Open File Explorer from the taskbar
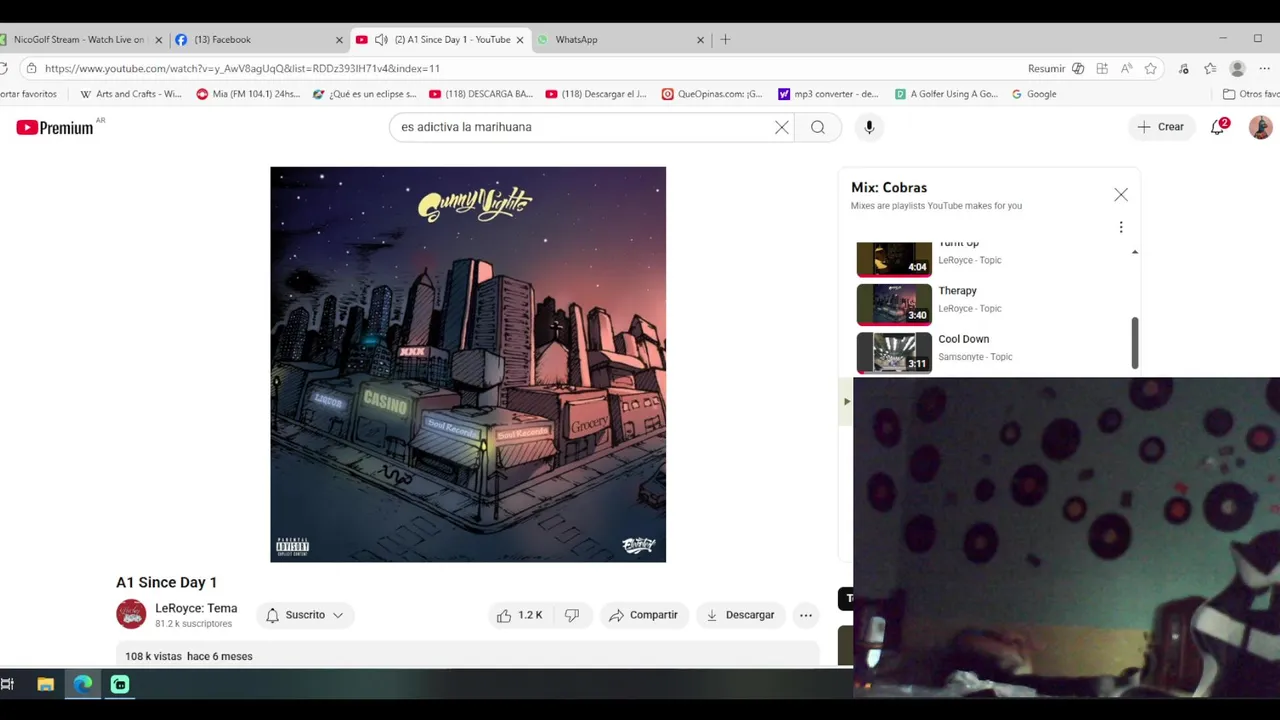 [x=45, y=684]
